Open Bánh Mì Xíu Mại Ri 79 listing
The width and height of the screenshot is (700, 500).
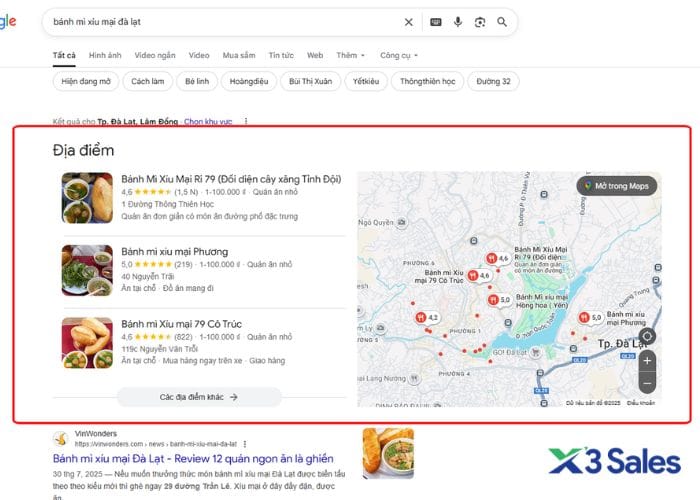coord(231,179)
